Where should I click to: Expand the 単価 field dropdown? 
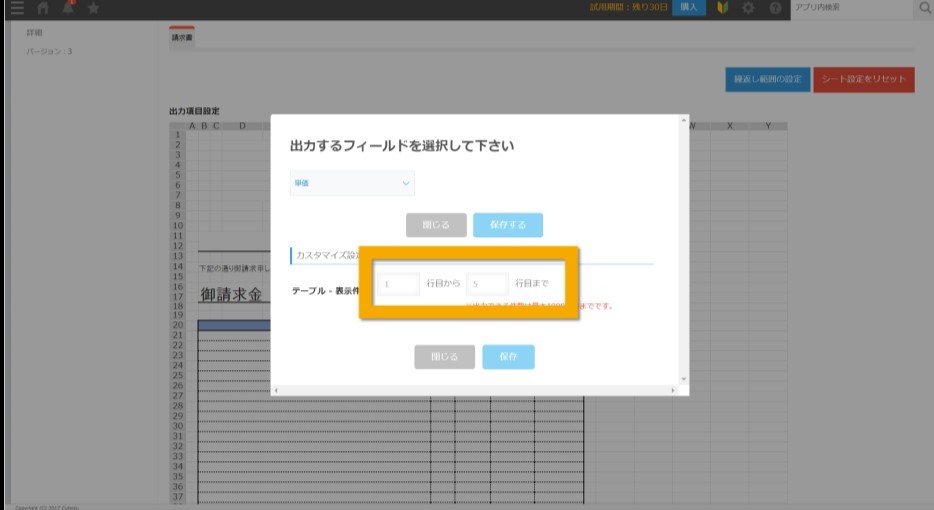pyautogui.click(x=352, y=184)
